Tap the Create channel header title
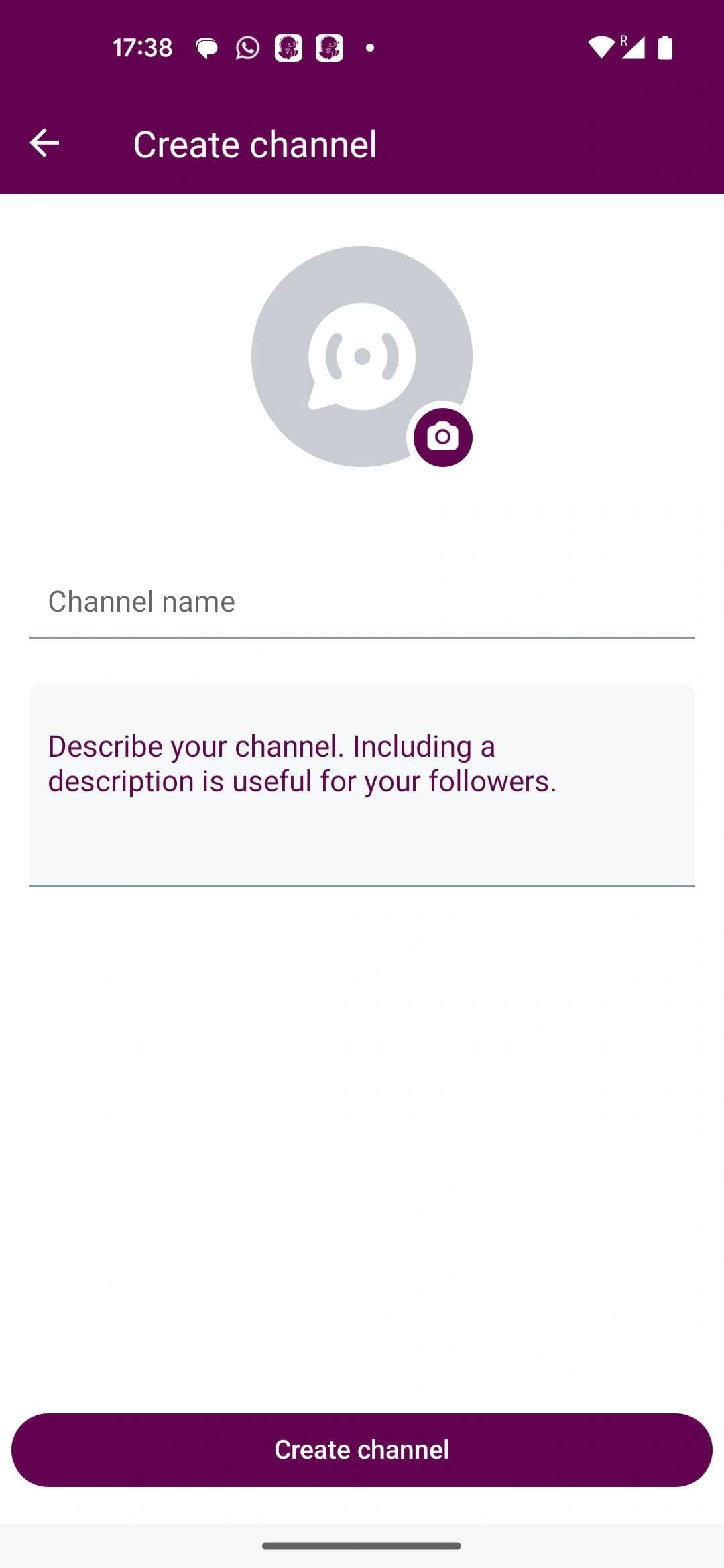The height and width of the screenshot is (1568, 724). [x=255, y=144]
